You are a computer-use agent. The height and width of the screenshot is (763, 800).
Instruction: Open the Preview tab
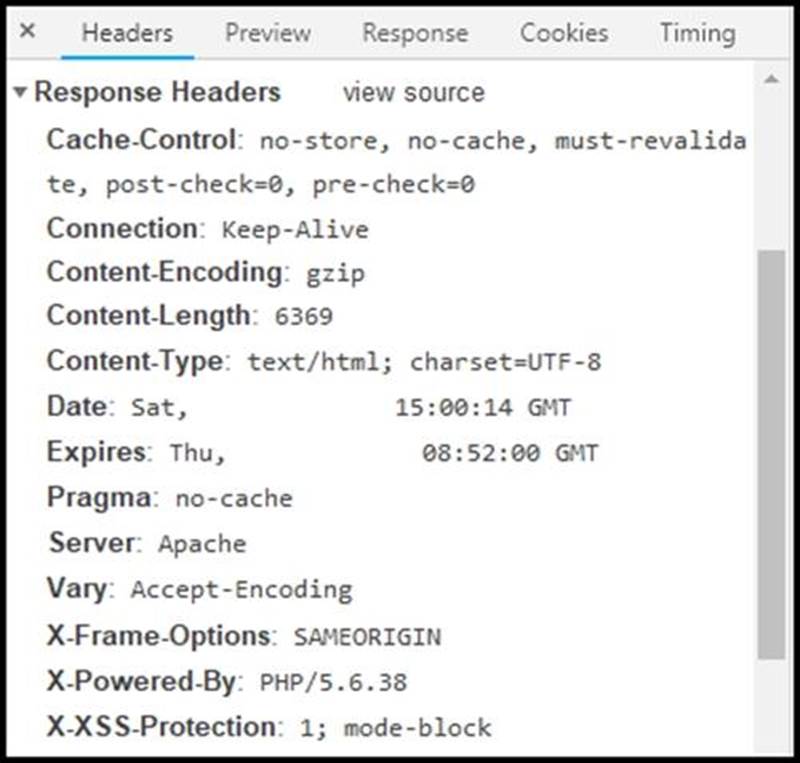(x=267, y=33)
